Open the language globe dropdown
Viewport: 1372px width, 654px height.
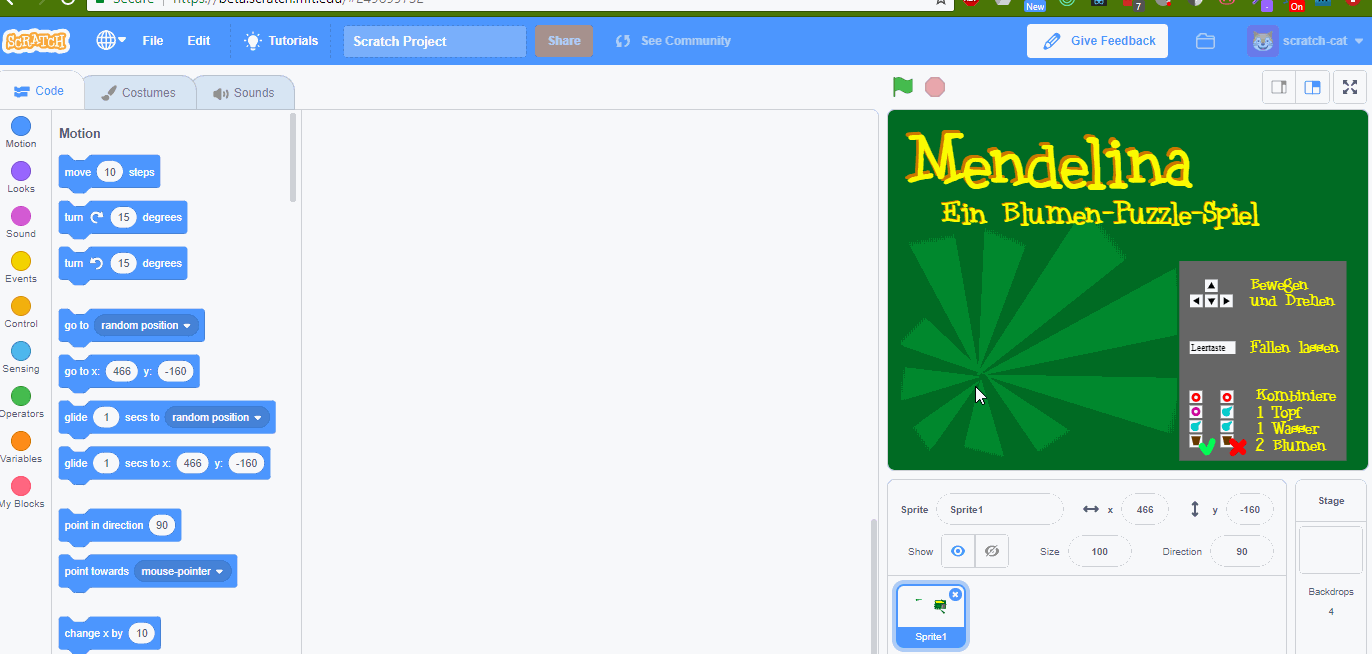(x=110, y=41)
